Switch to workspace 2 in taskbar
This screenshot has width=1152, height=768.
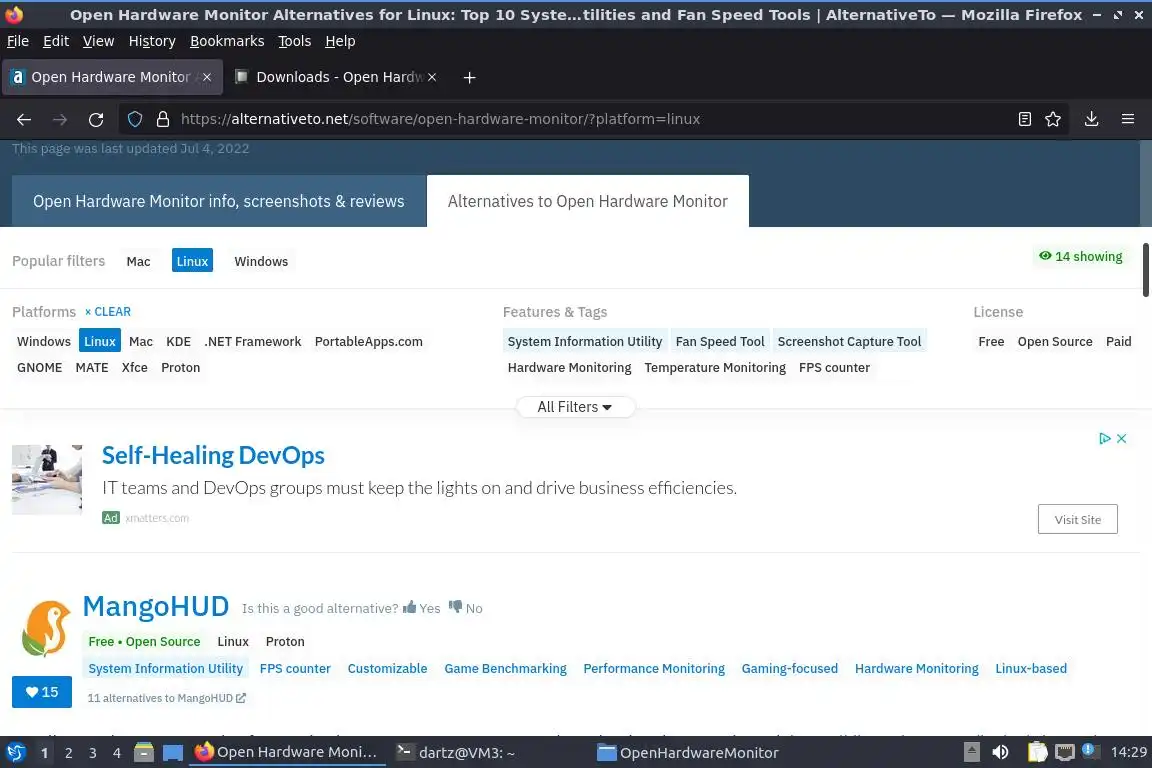coord(68,753)
